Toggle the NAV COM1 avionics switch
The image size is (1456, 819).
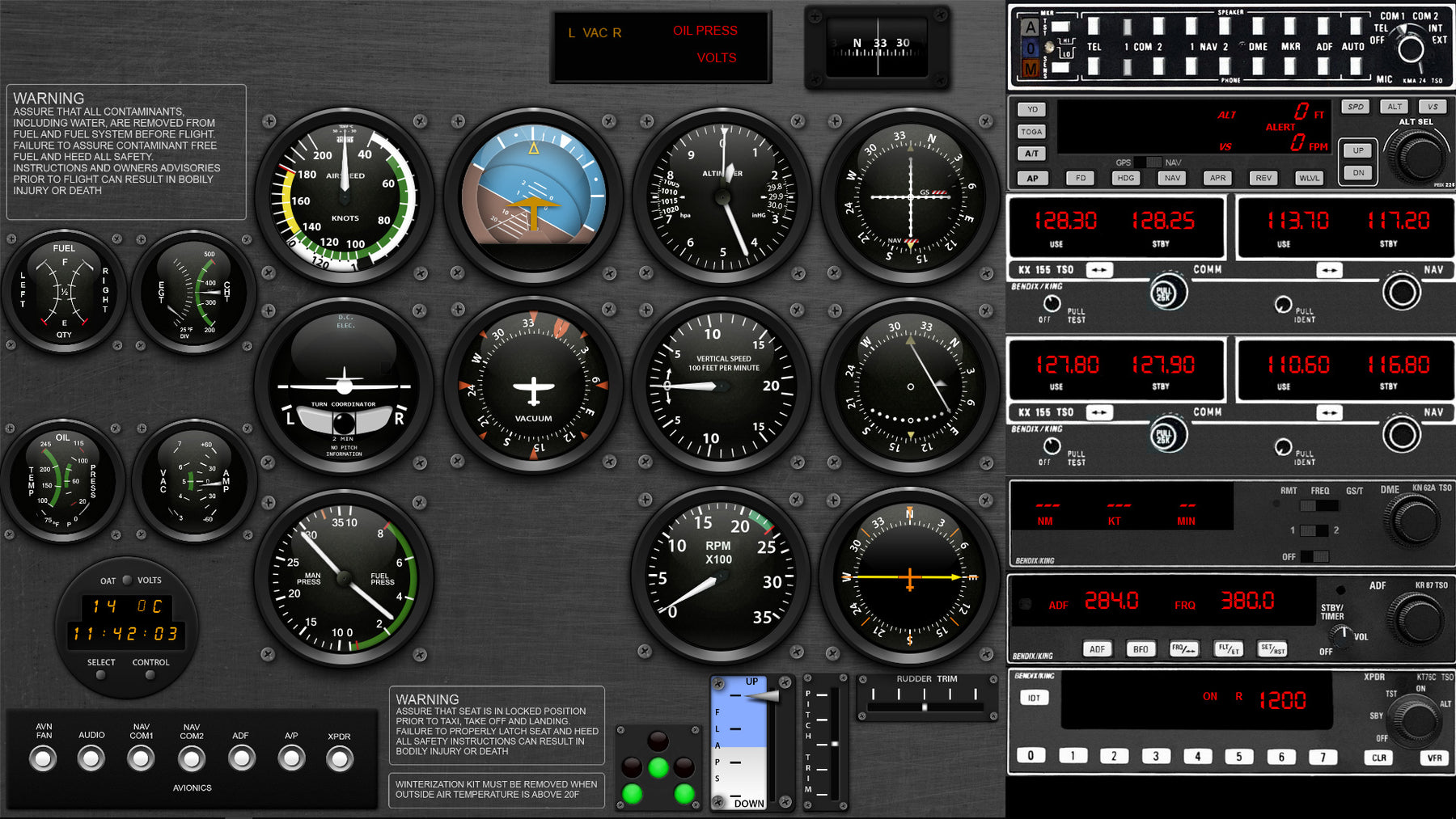pyautogui.click(x=141, y=758)
